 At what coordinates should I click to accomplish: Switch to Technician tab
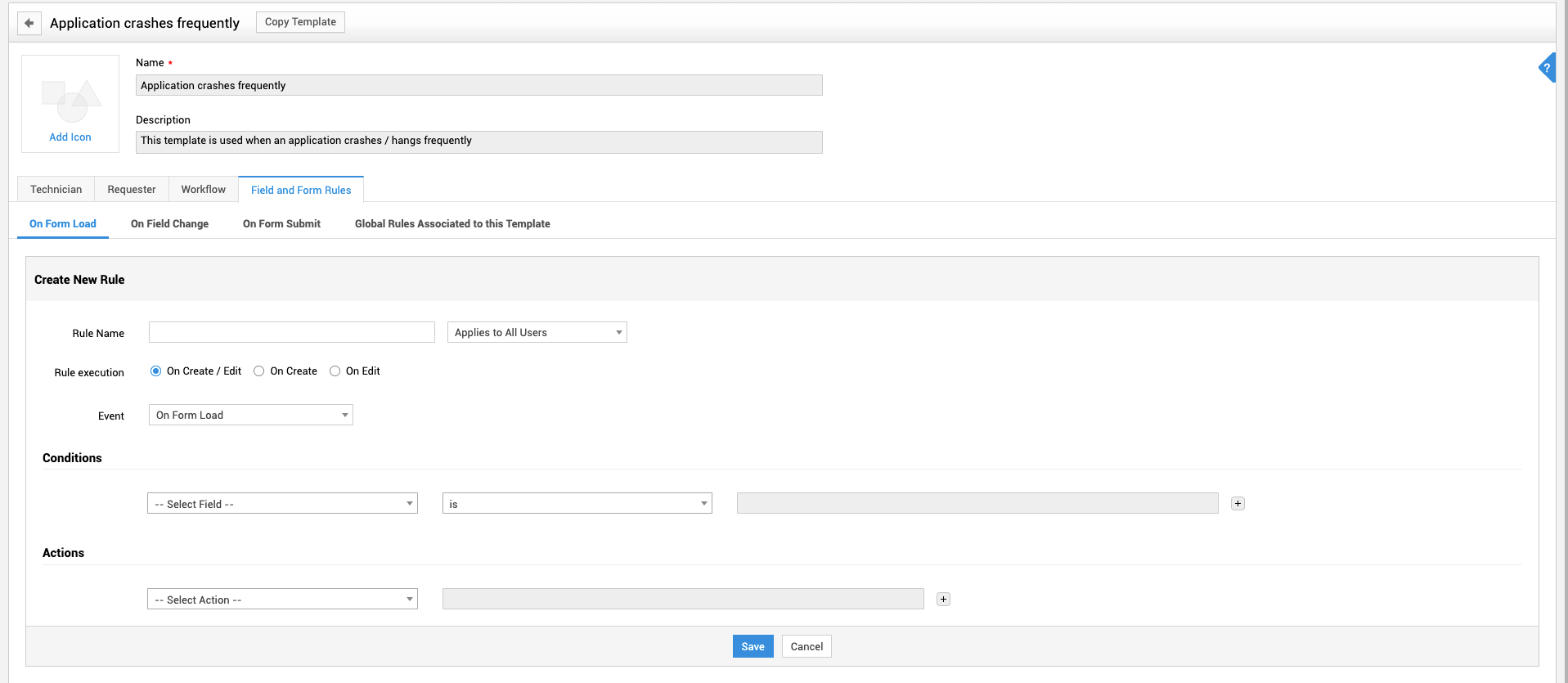[56, 189]
